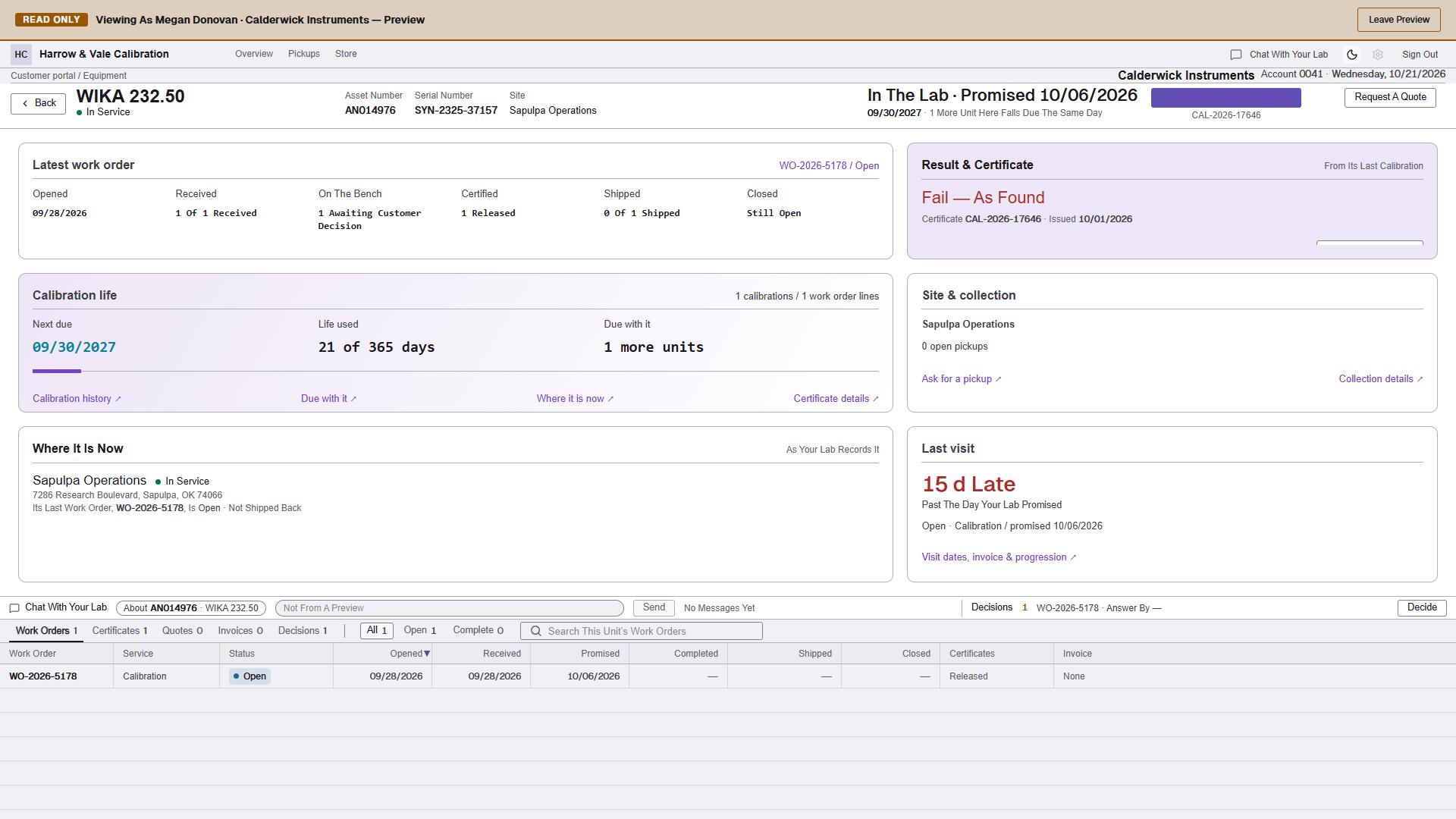
Task: Open settings gear icon in header
Action: (1378, 55)
